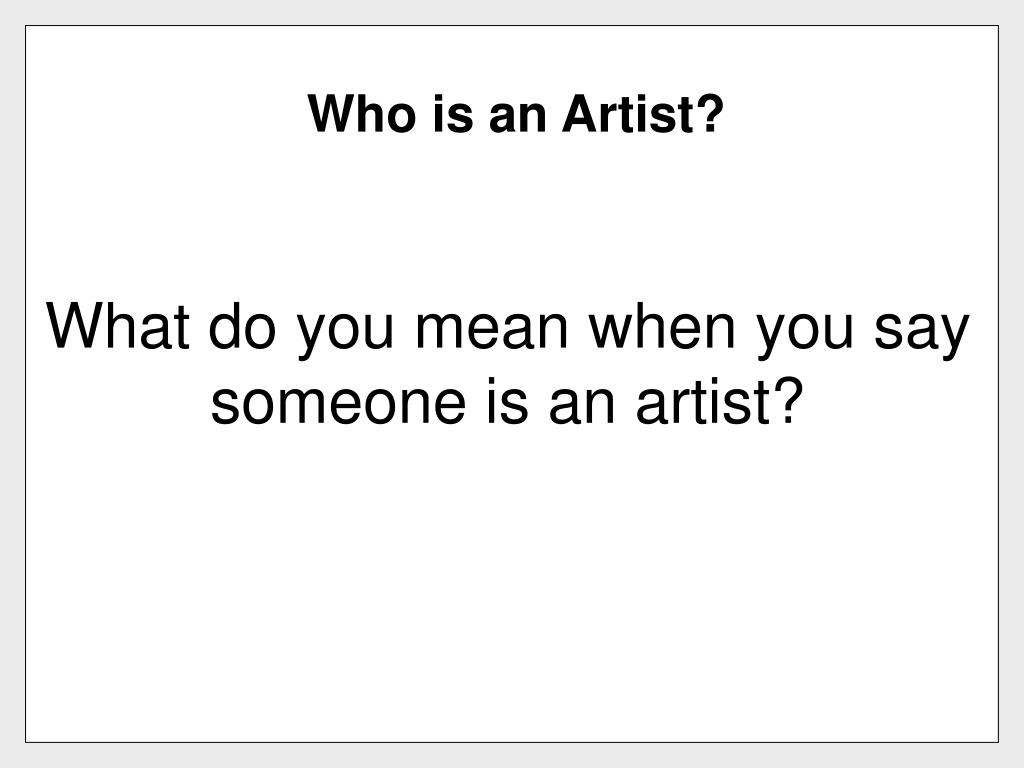1024x768 pixels.
Task: Click the word 'Artist?' in the bold title
Action: (x=643, y=114)
